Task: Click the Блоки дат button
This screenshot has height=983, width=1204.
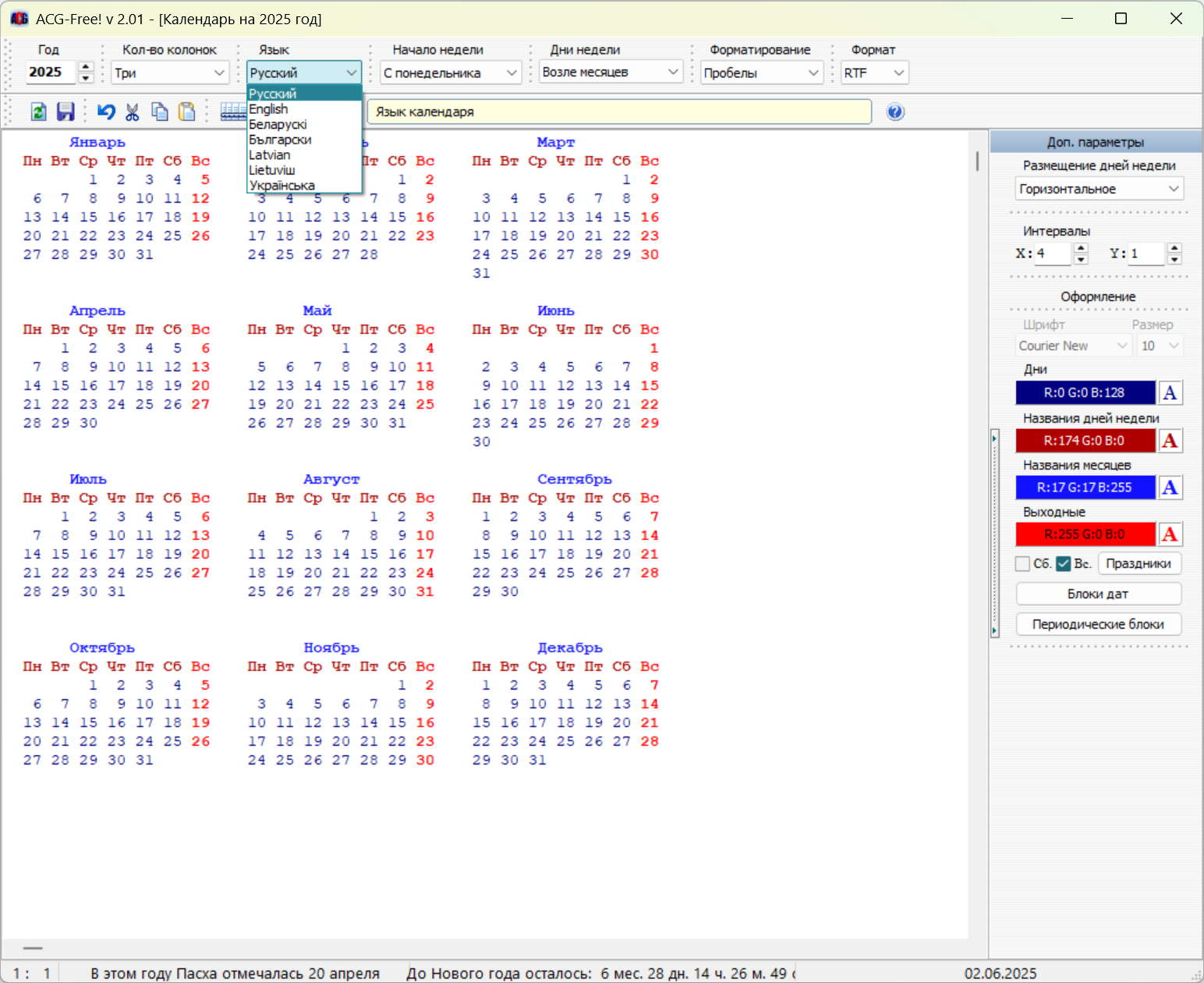Action: coord(1098,594)
